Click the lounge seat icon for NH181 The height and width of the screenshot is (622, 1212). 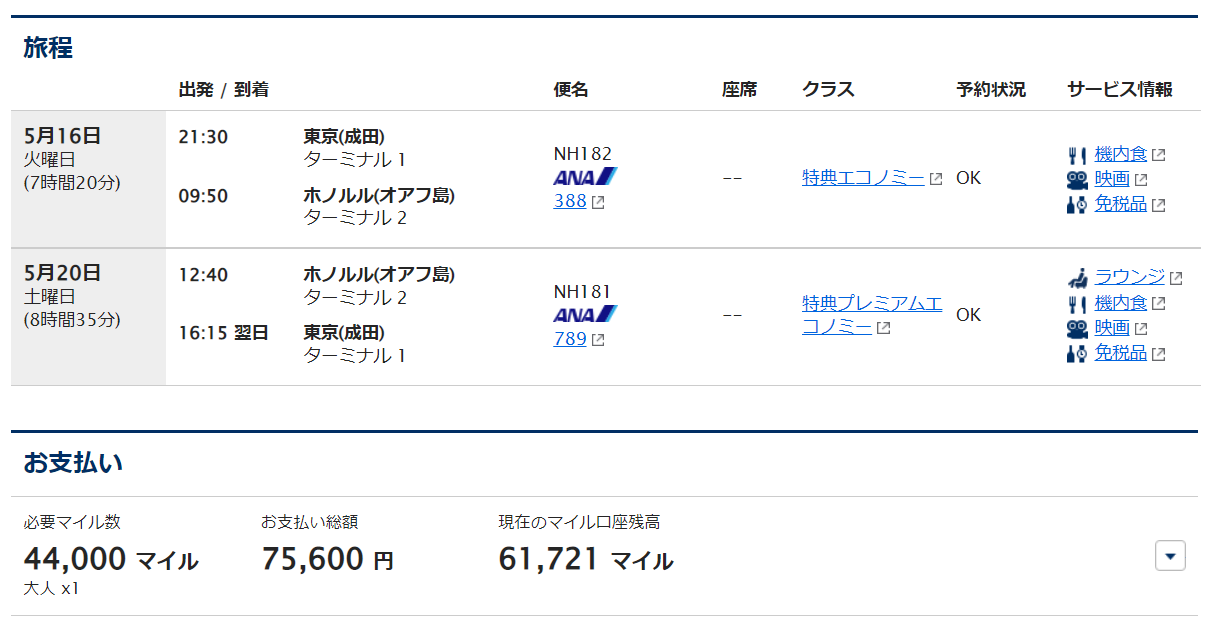1077,277
